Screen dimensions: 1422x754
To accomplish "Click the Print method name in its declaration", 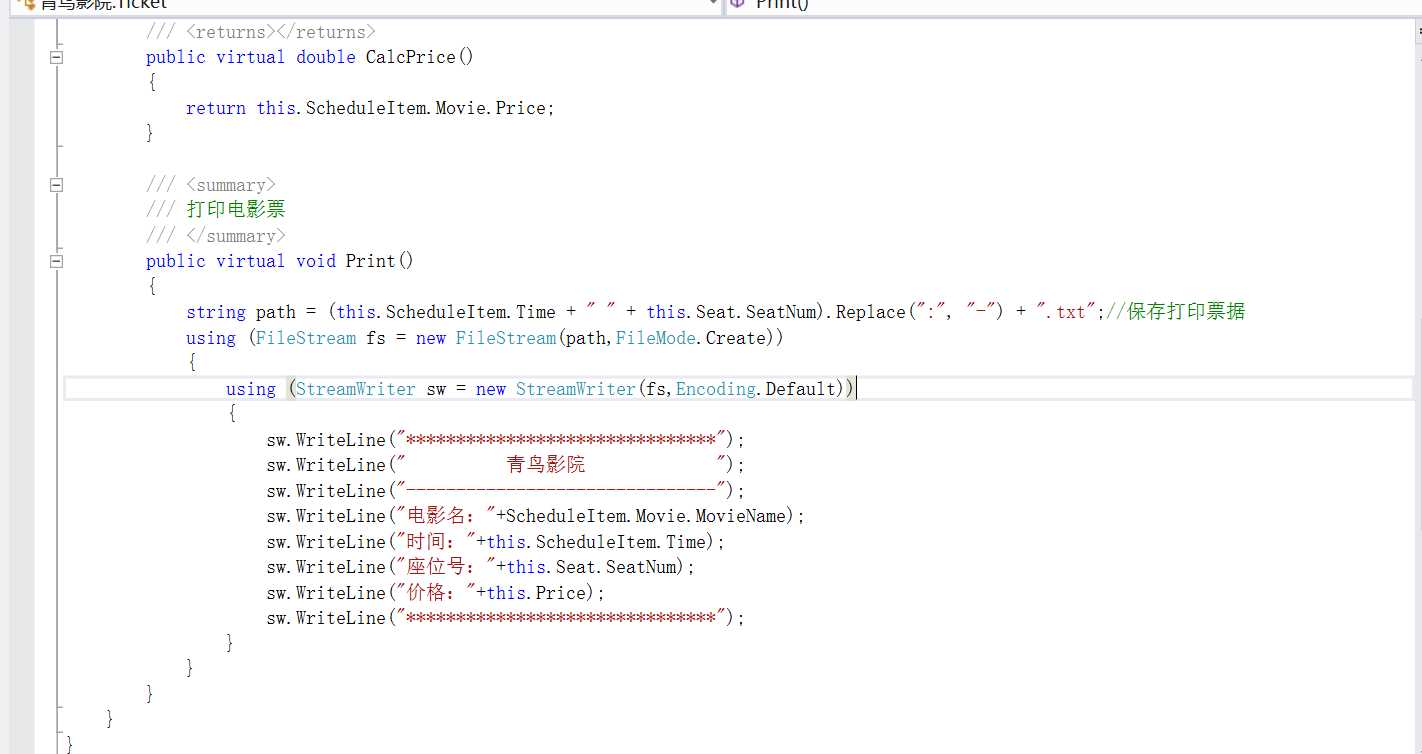I will (370, 261).
